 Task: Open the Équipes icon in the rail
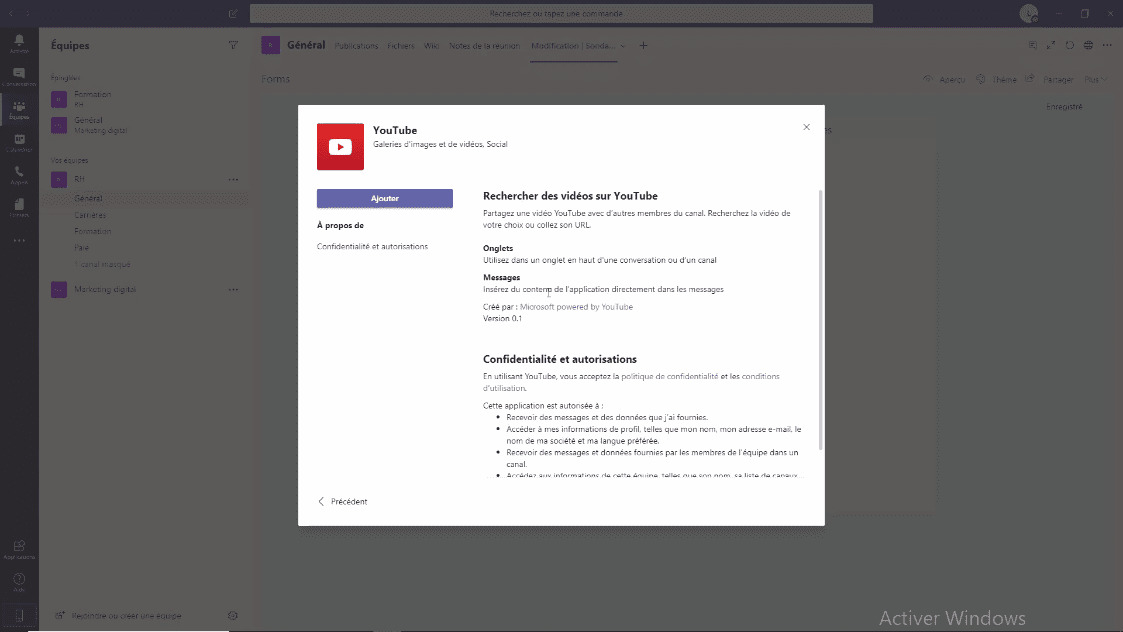(x=19, y=110)
